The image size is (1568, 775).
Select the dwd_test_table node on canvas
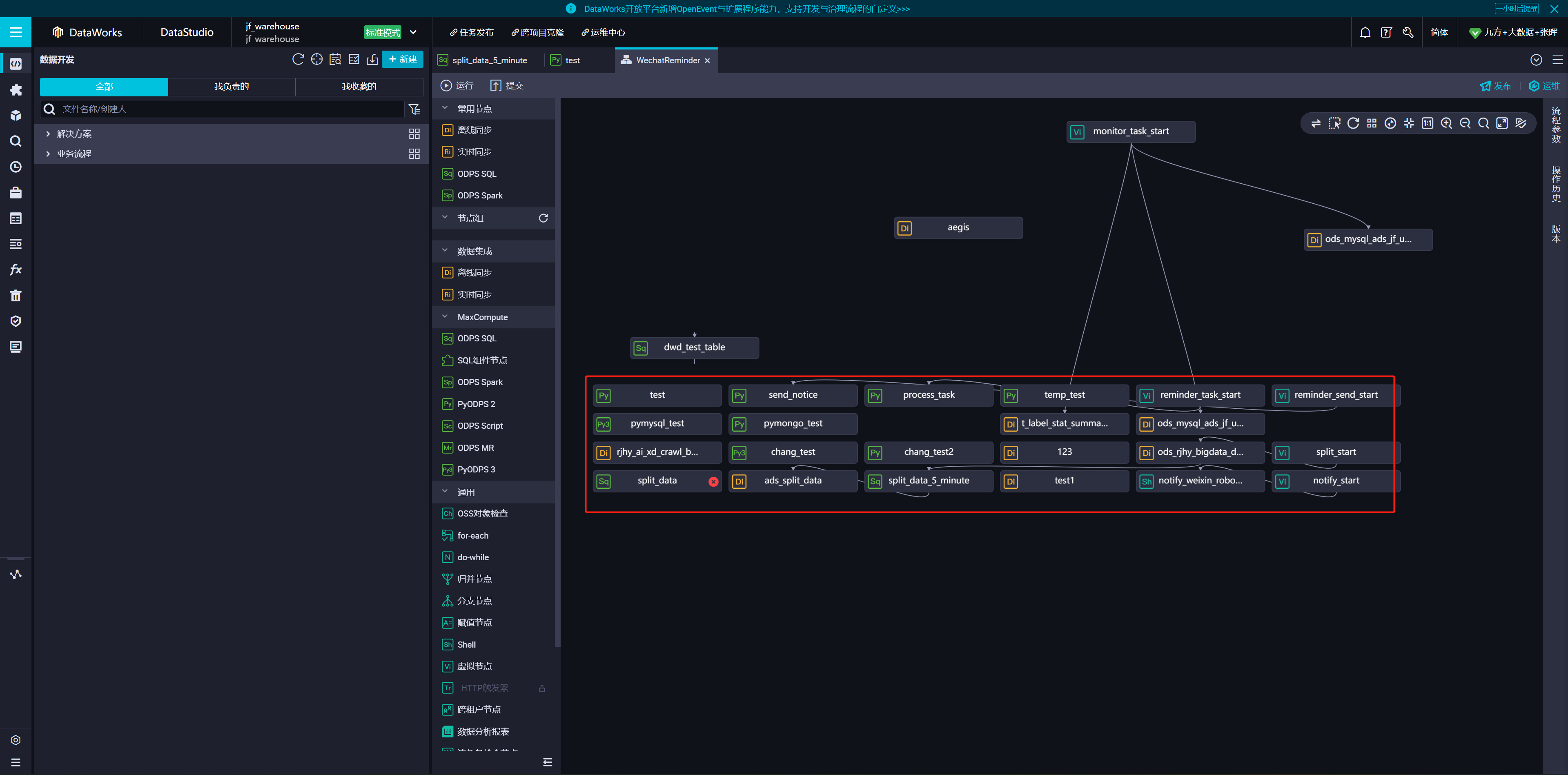point(695,347)
